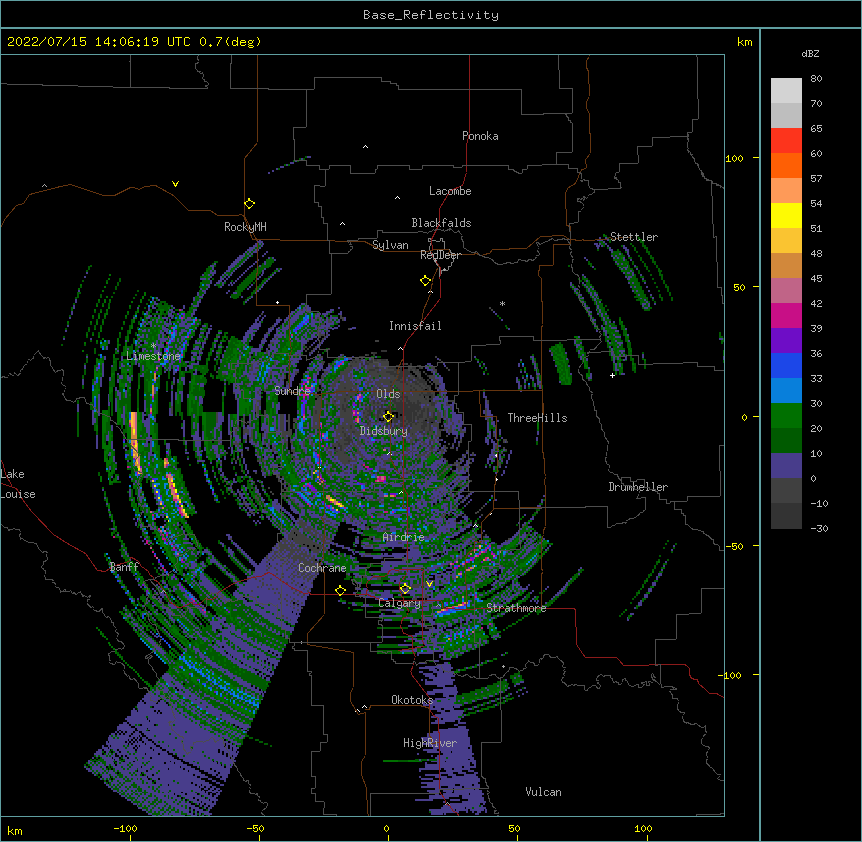Click the red 65 dBZ legend swatch
This screenshot has width=862, height=842.
(786, 141)
